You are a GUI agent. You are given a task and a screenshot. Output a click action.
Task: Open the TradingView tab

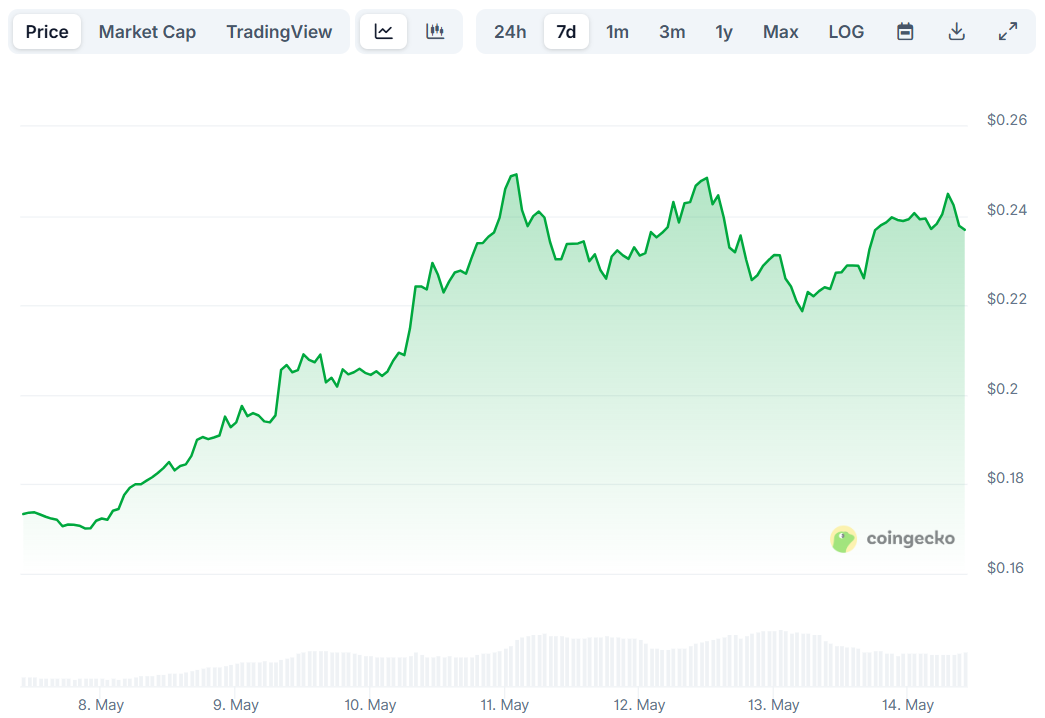[x=279, y=31]
